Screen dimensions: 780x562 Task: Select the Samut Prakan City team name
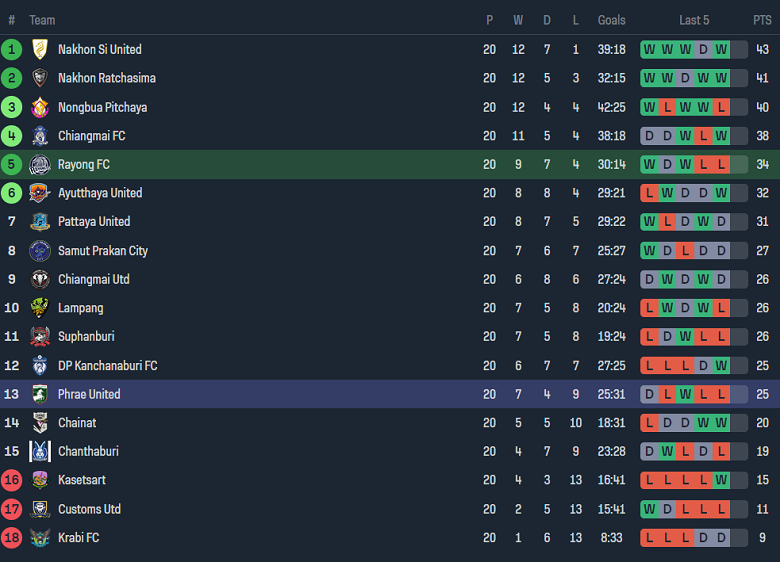tap(103, 251)
